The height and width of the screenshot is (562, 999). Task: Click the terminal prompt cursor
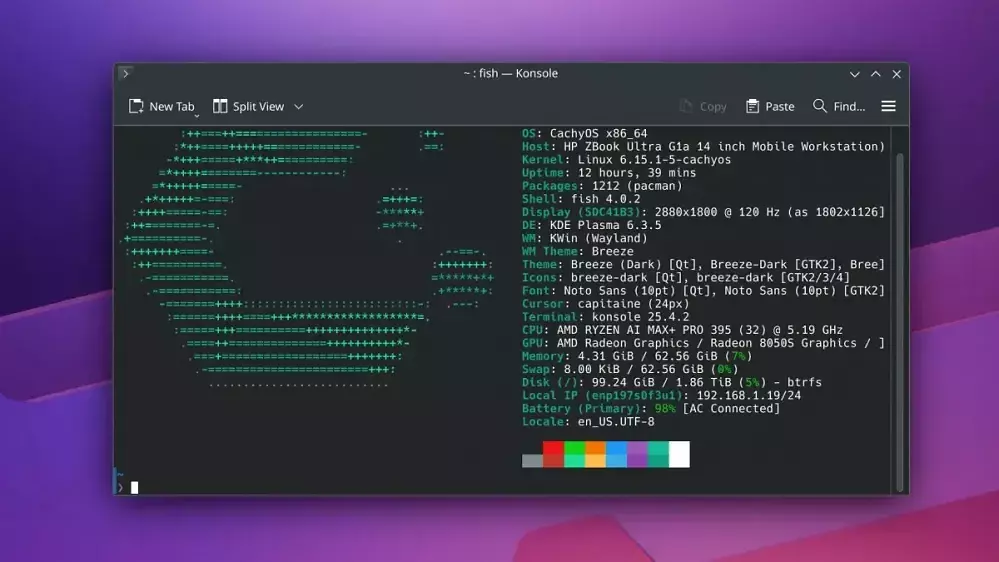pyautogui.click(x=134, y=487)
